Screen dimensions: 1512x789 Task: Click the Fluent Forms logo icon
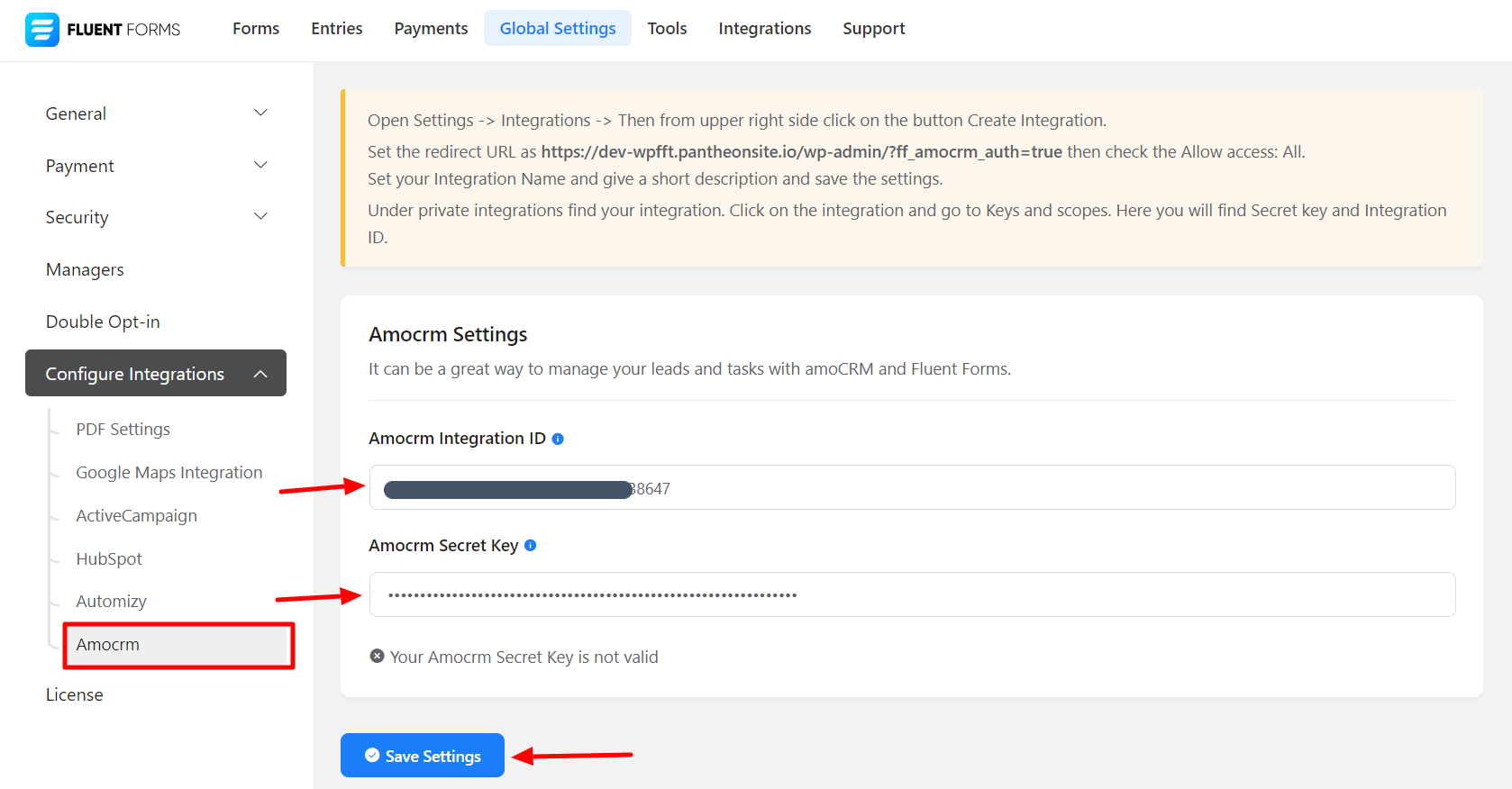tap(41, 30)
